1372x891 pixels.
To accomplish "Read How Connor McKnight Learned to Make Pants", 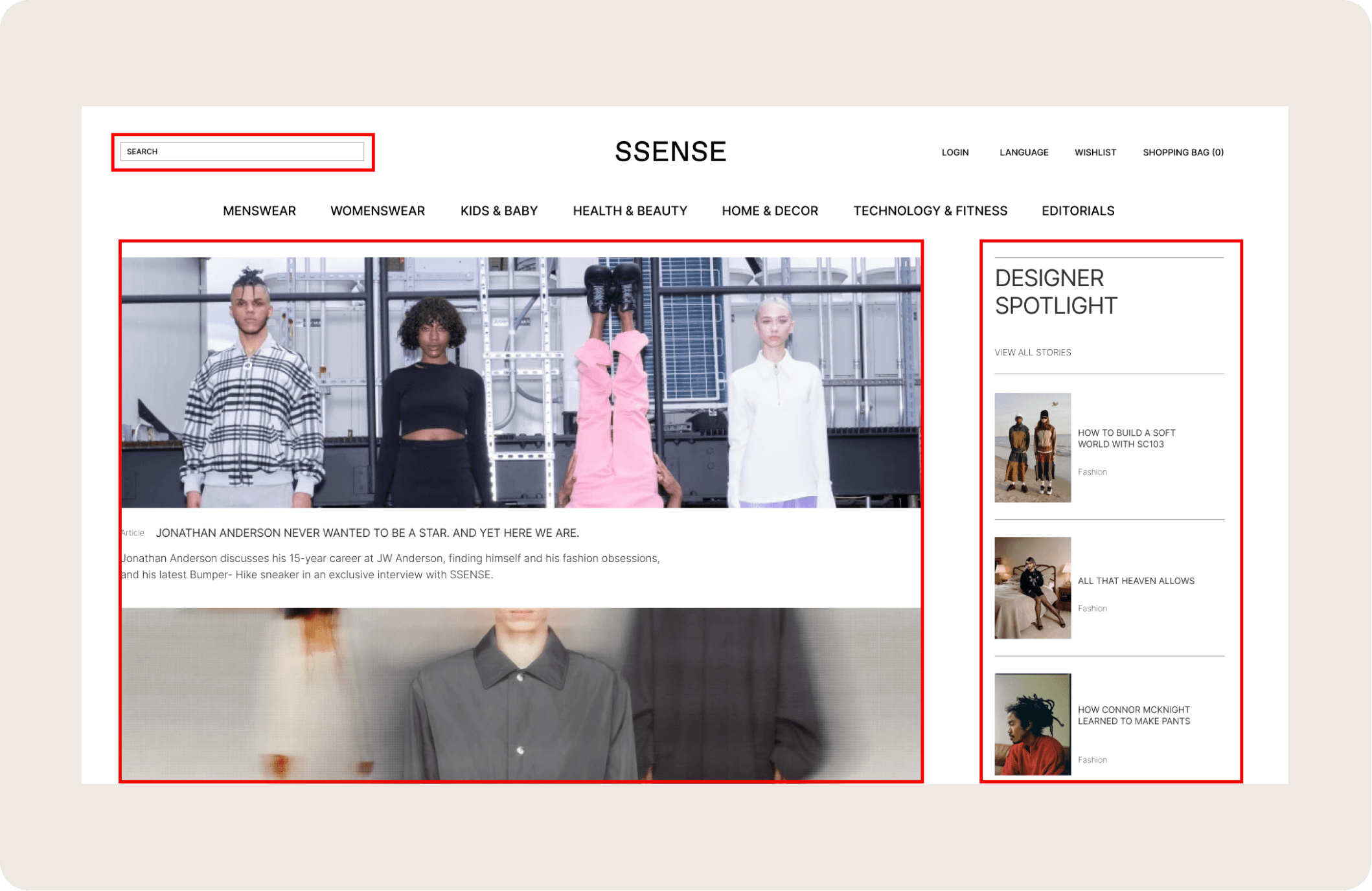I will [x=1134, y=716].
